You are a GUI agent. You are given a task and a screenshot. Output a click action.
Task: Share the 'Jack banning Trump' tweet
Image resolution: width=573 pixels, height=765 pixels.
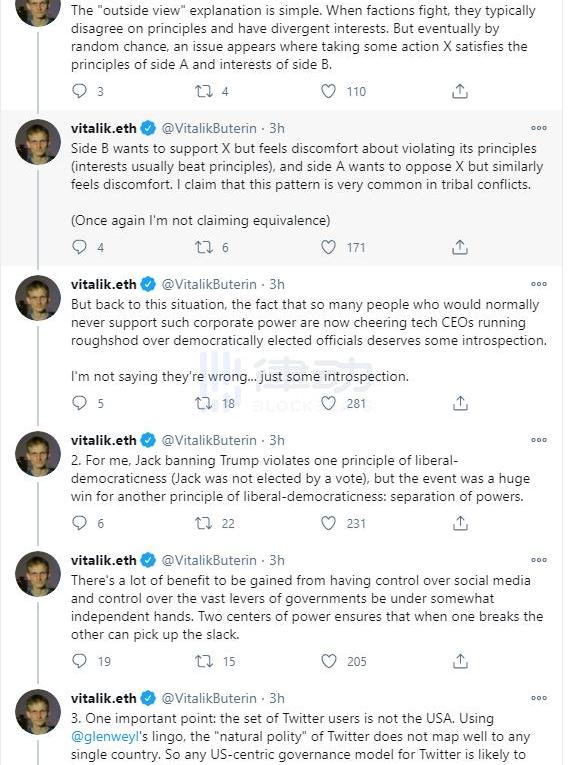click(460, 523)
